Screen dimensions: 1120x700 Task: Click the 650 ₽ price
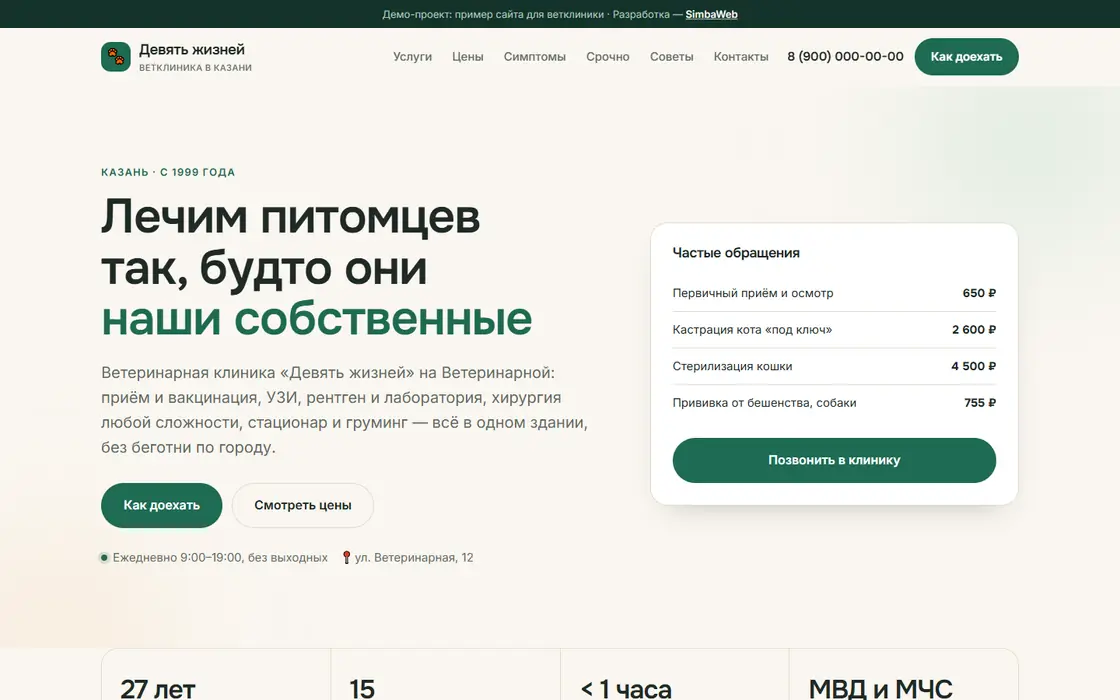(979, 293)
